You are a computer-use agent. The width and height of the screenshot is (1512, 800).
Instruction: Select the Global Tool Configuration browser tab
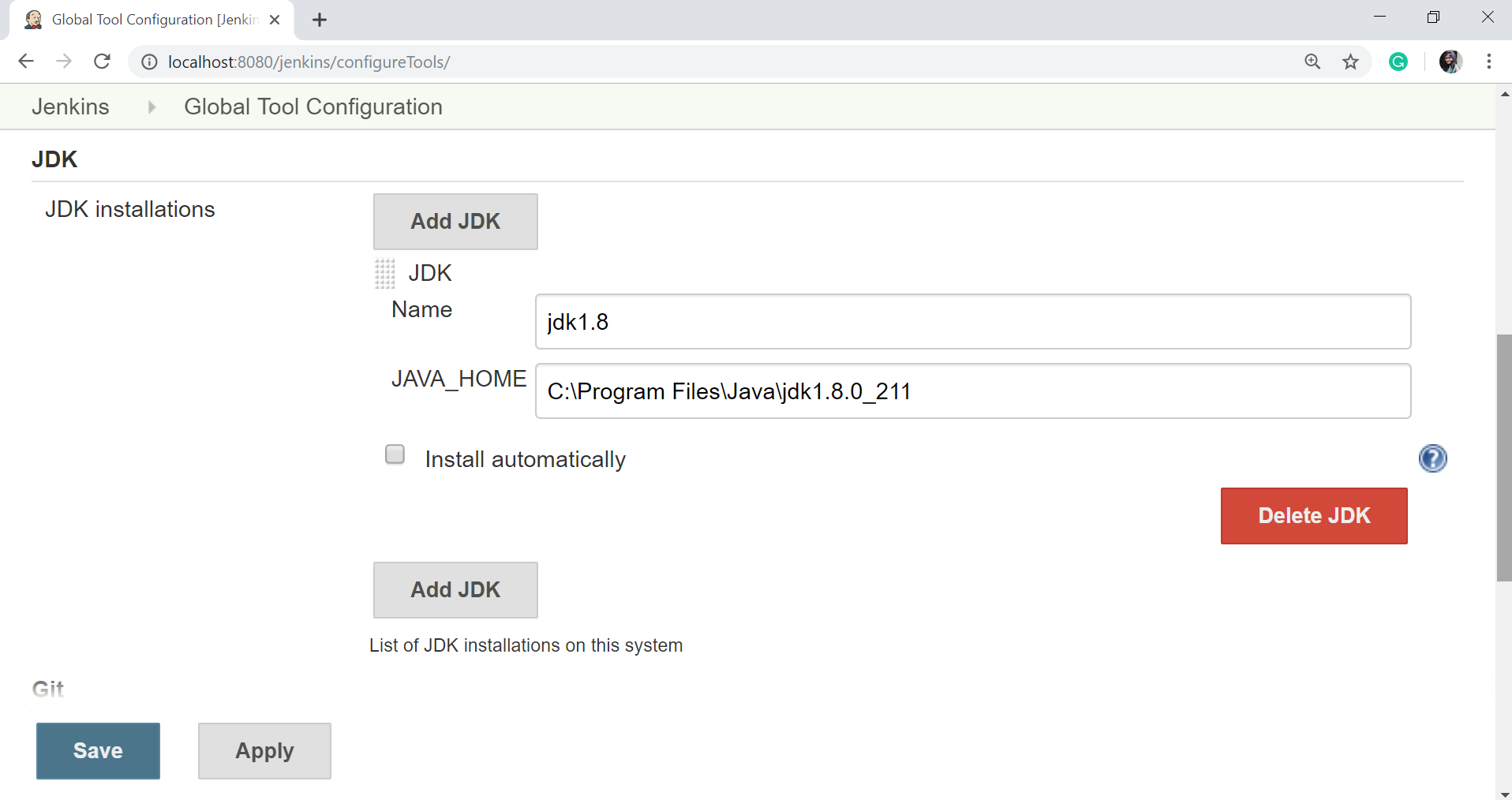click(152, 20)
